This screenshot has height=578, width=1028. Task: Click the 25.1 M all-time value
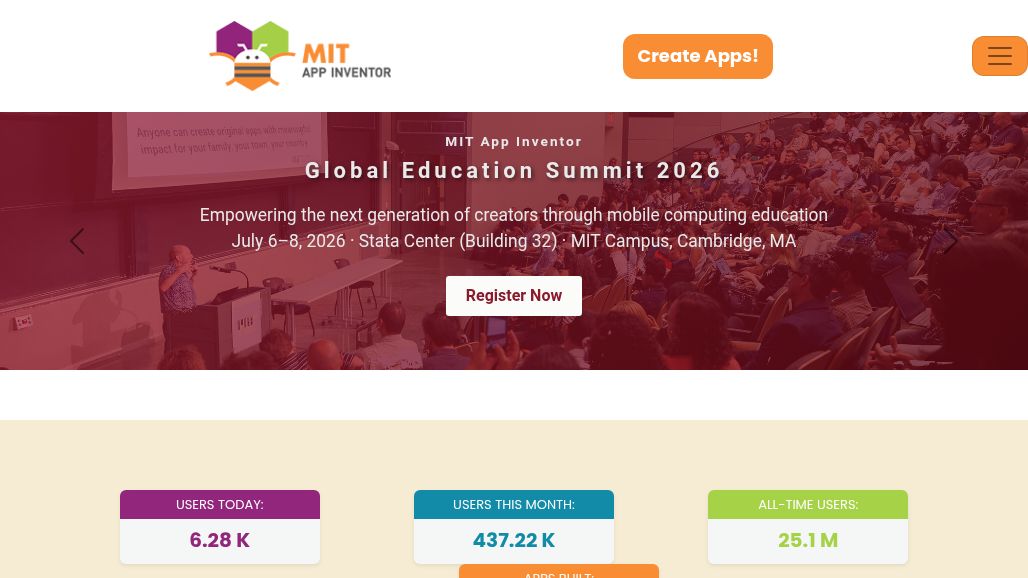coord(808,540)
